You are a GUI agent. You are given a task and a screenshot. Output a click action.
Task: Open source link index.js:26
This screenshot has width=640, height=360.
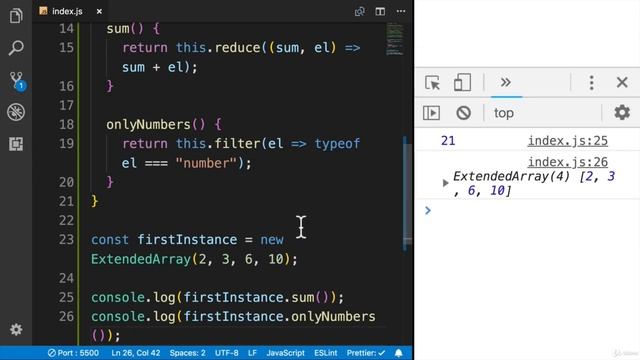pos(567,162)
